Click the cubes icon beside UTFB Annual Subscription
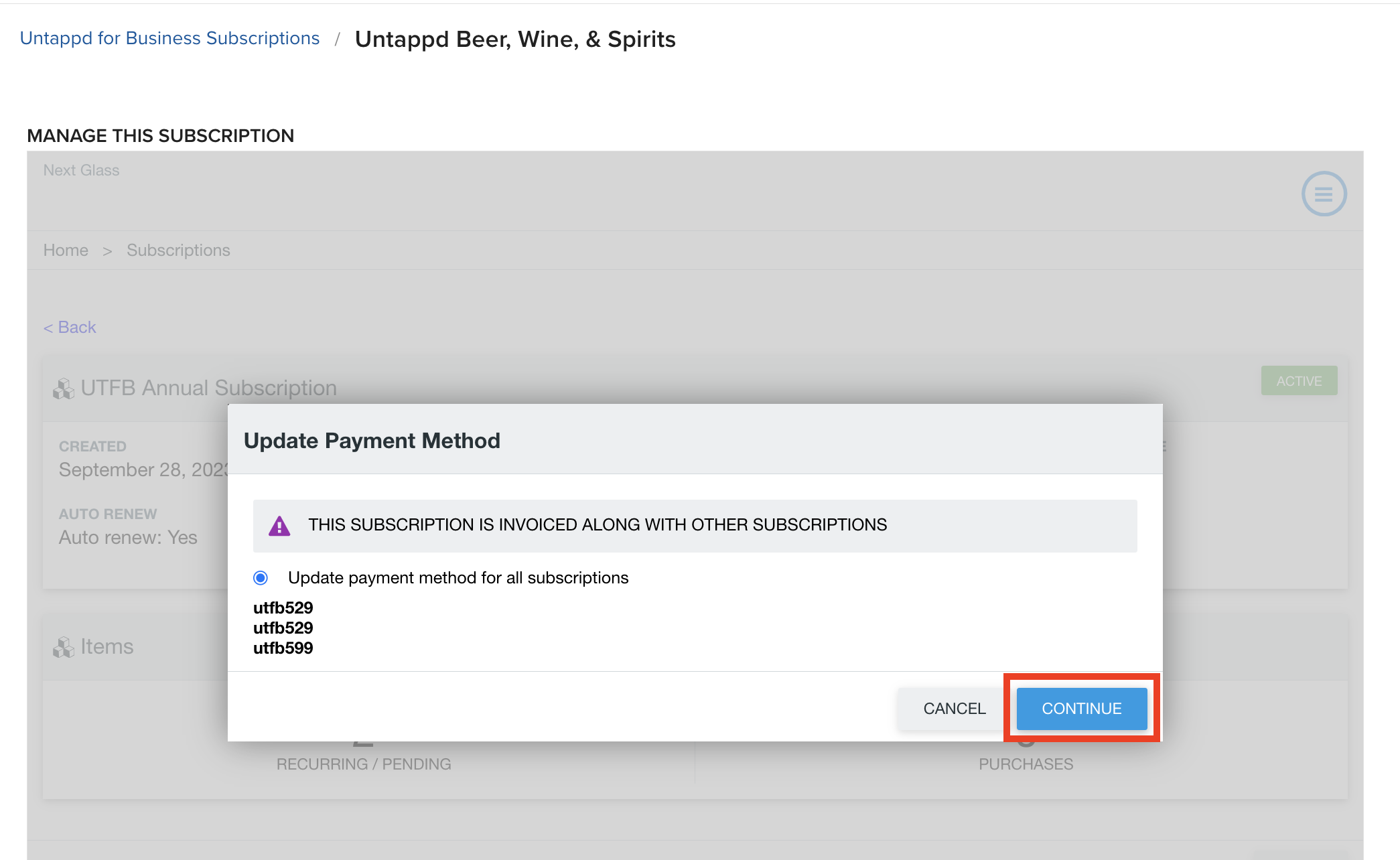This screenshot has width=1400, height=860. 64,388
